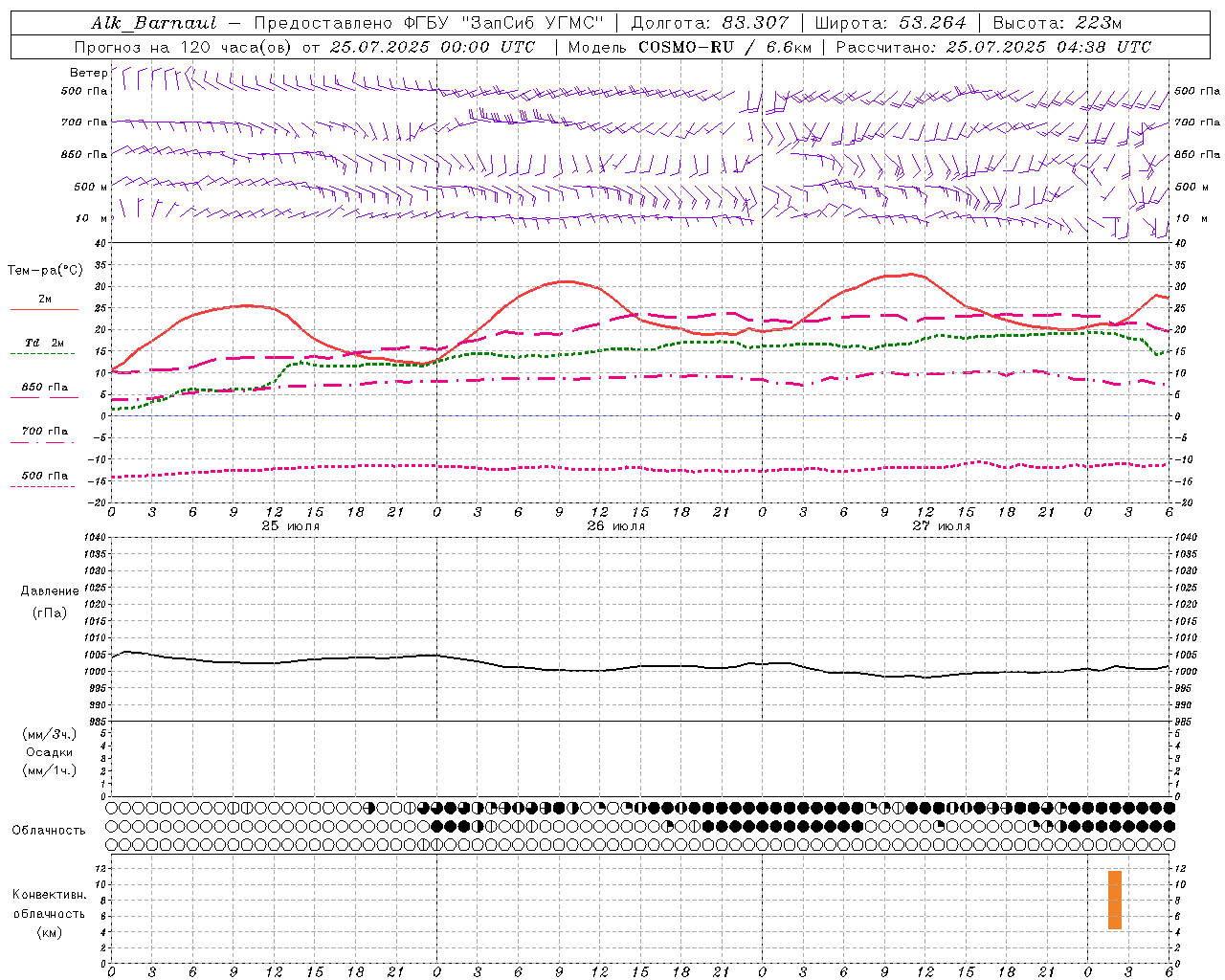Click the orange convective cloud bar

[1115, 900]
